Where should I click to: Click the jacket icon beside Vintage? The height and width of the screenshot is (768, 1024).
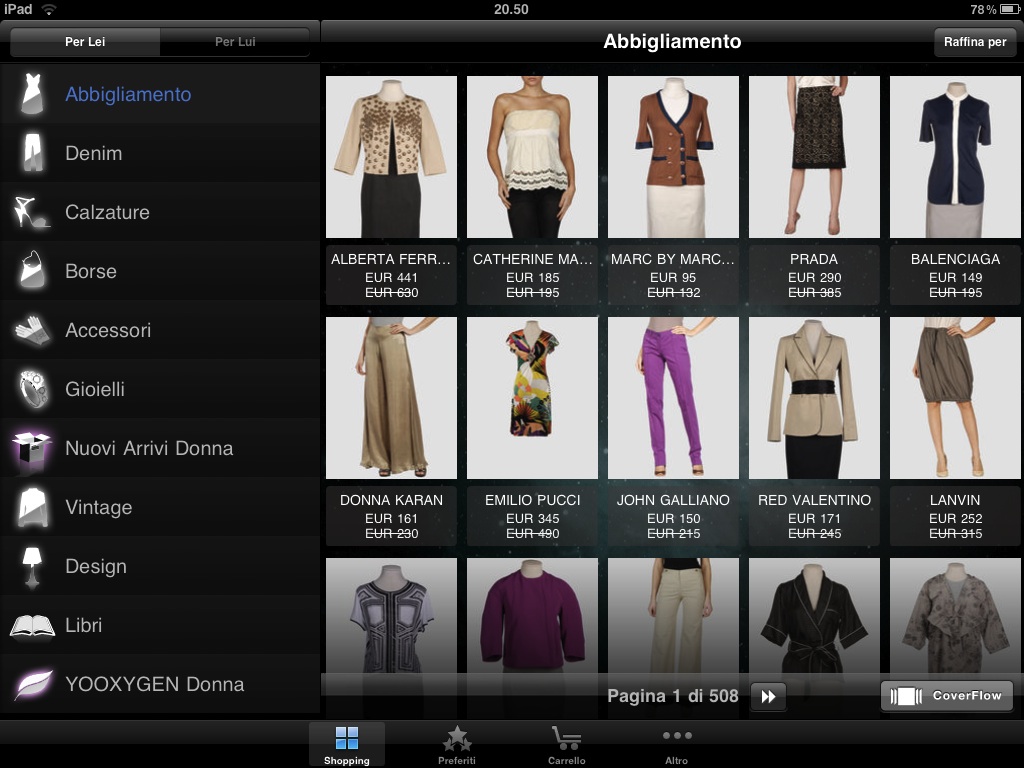click(x=32, y=507)
